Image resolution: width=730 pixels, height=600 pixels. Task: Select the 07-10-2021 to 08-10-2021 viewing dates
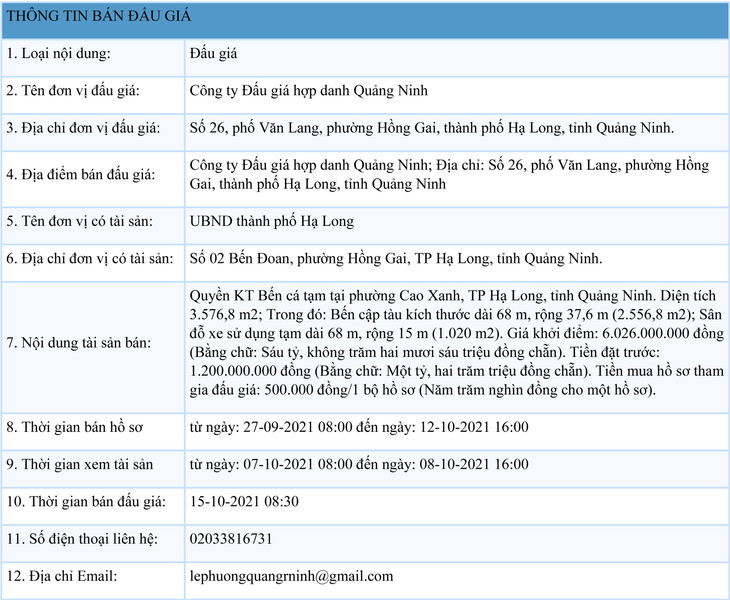tap(359, 464)
